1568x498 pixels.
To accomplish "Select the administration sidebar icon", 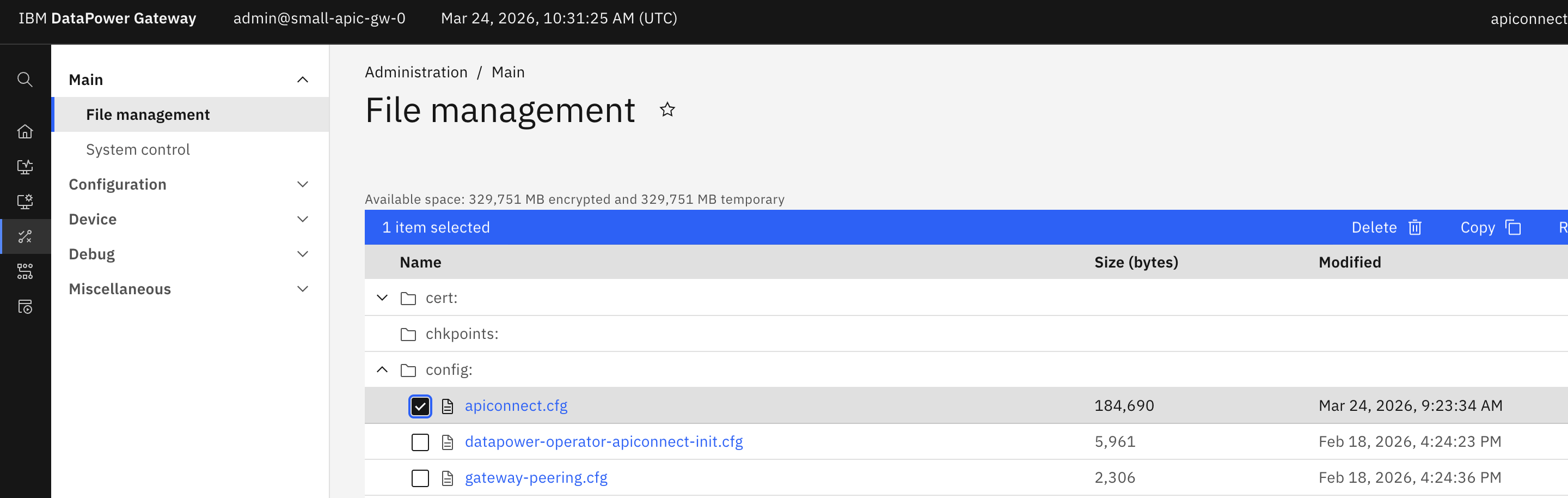I will coord(25,237).
